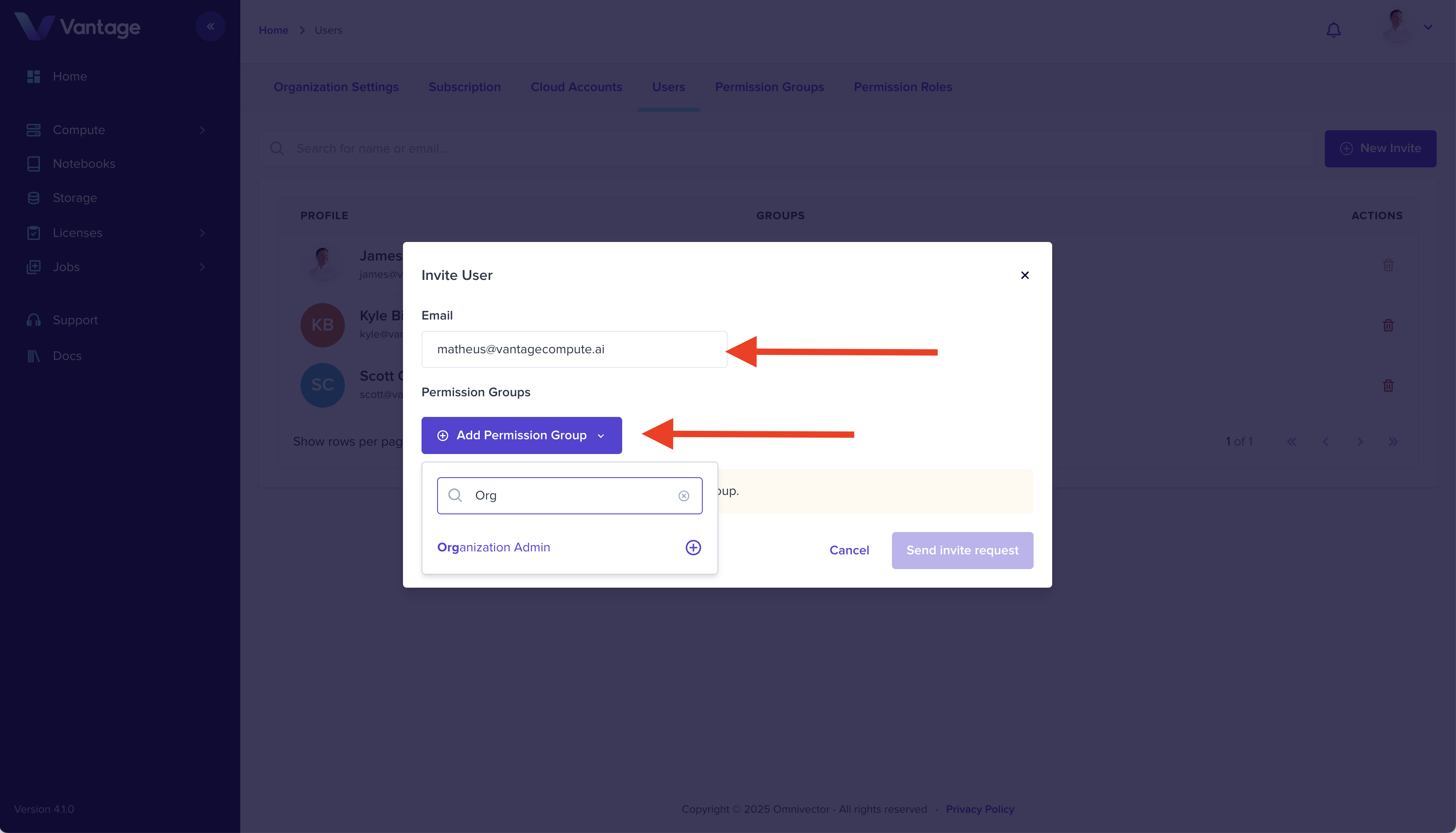
Task: Close the Invite User dialog
Action: coord(1025,275)
